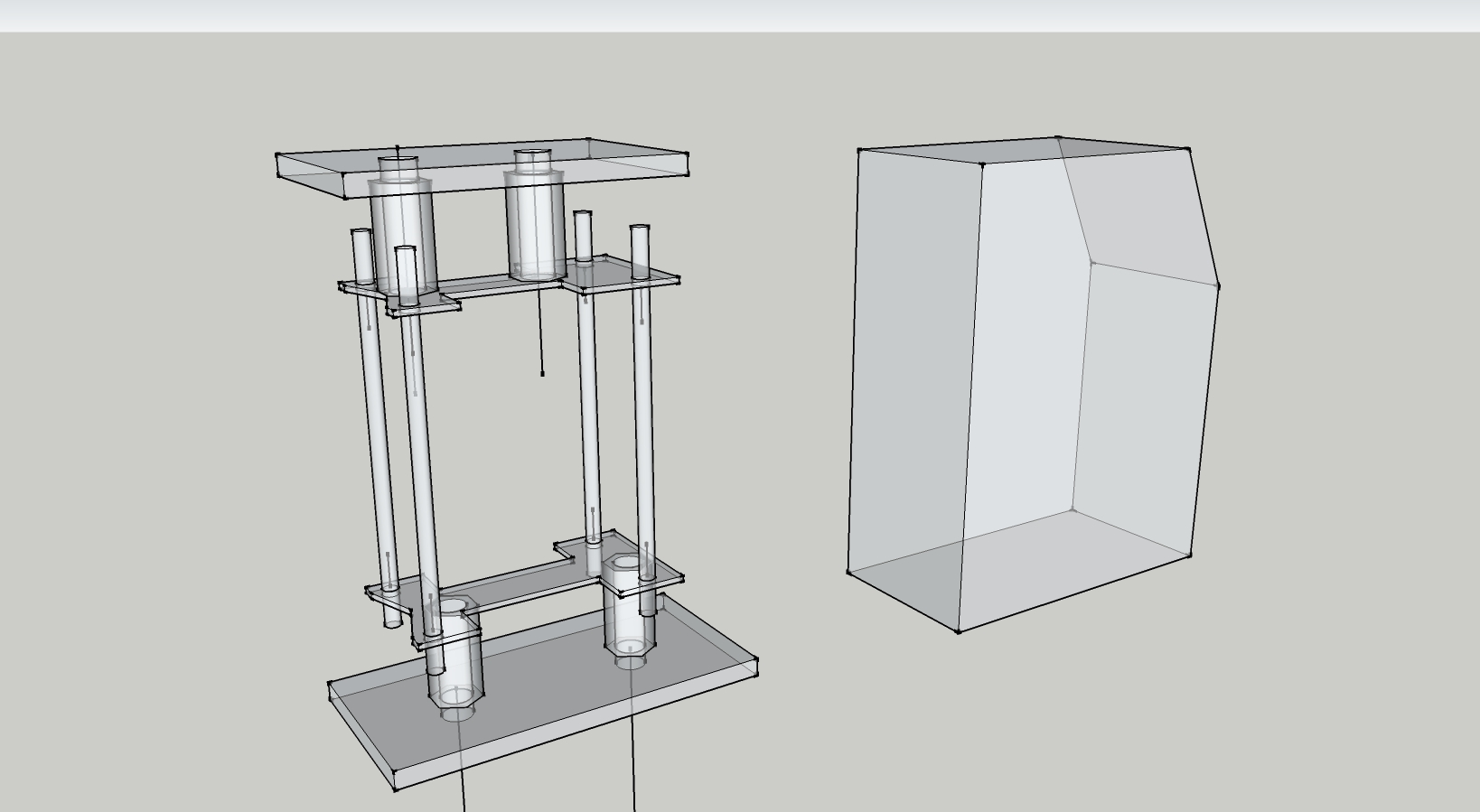Click the left large cylinder under the top plate
The image size is (1480, 812).
[x=402, y=226]
